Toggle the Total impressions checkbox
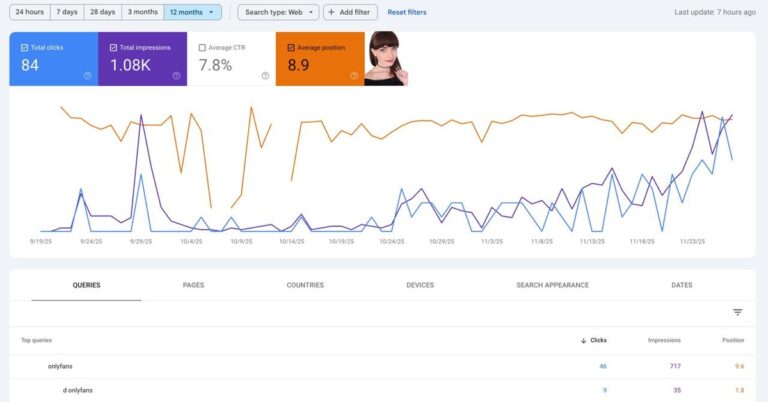This screenshot has width=768, height=402. [113, 47]
